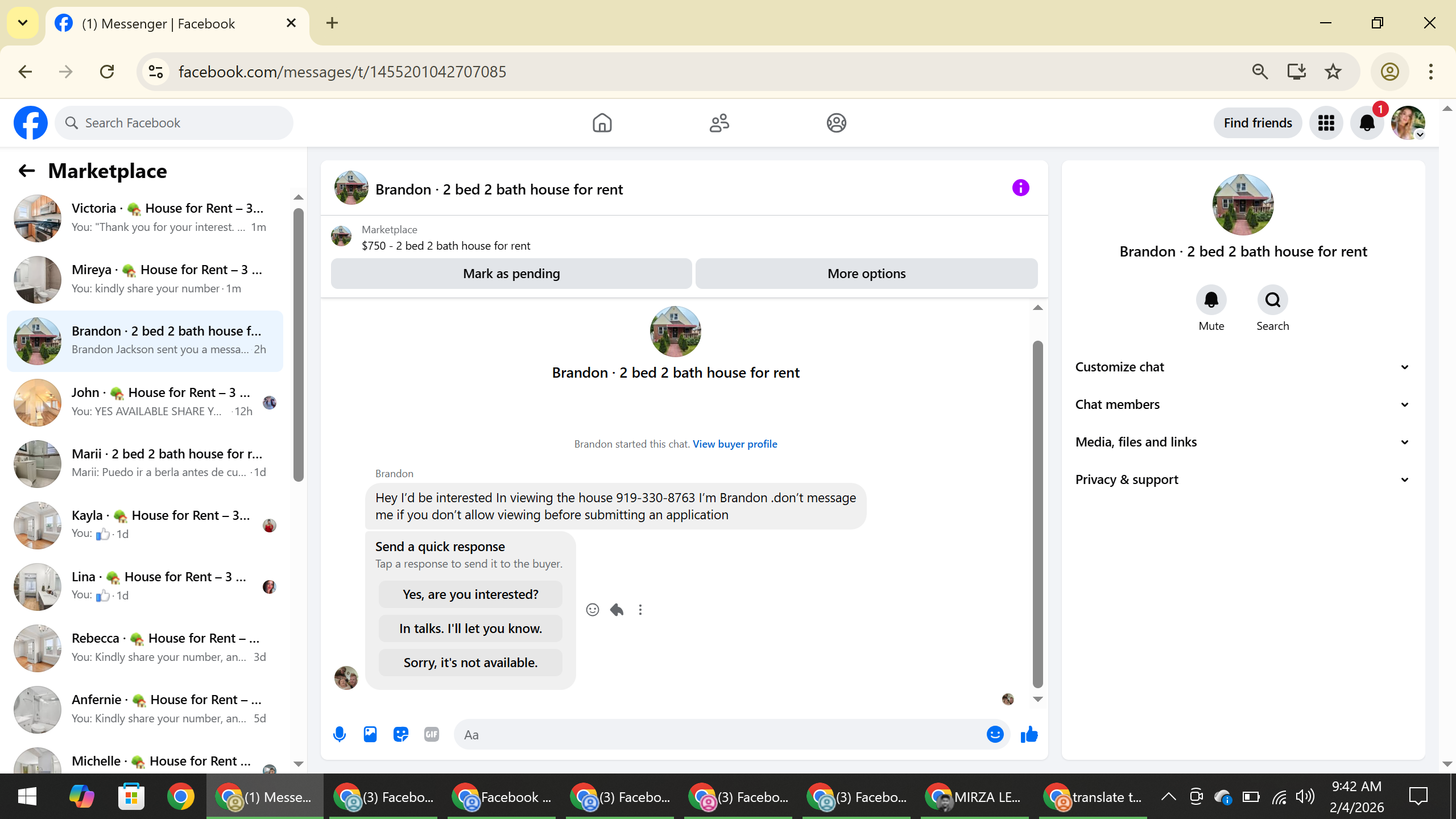The width and height of the screenshot is (1456, 819).
Task: Open the Facebook Home tab
Action: (x=602, y=123)
